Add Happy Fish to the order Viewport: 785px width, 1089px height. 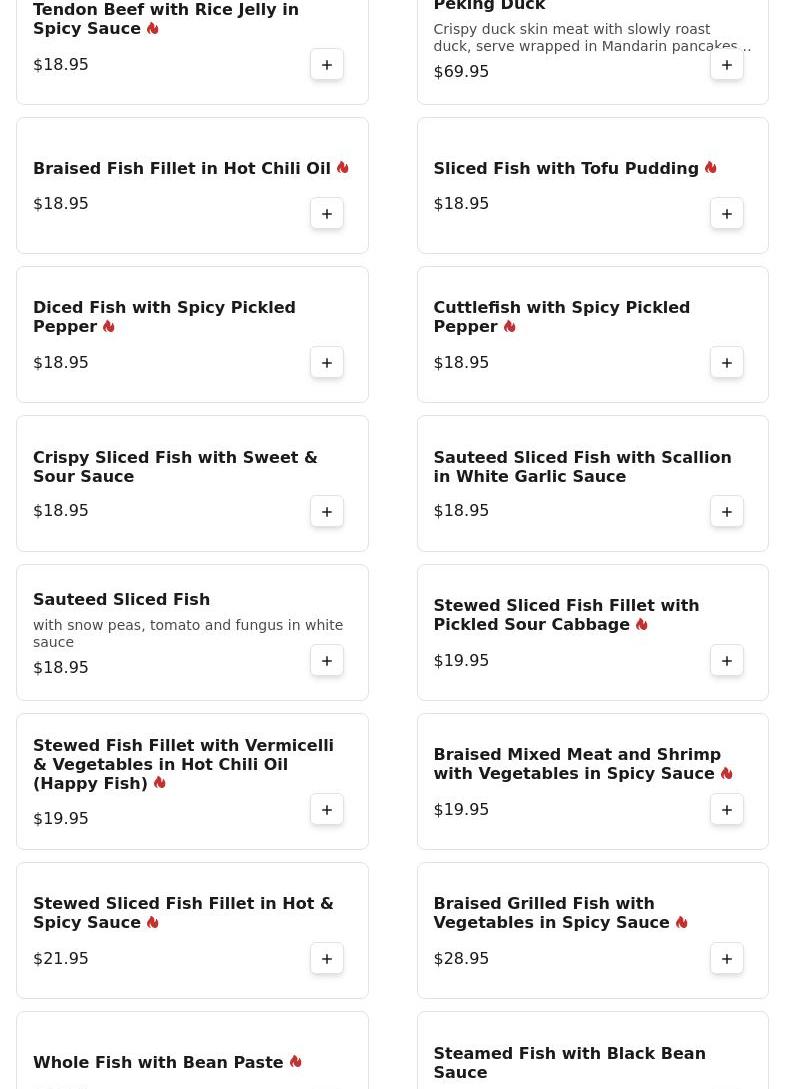pyautogui.click(x=327, y=810)
